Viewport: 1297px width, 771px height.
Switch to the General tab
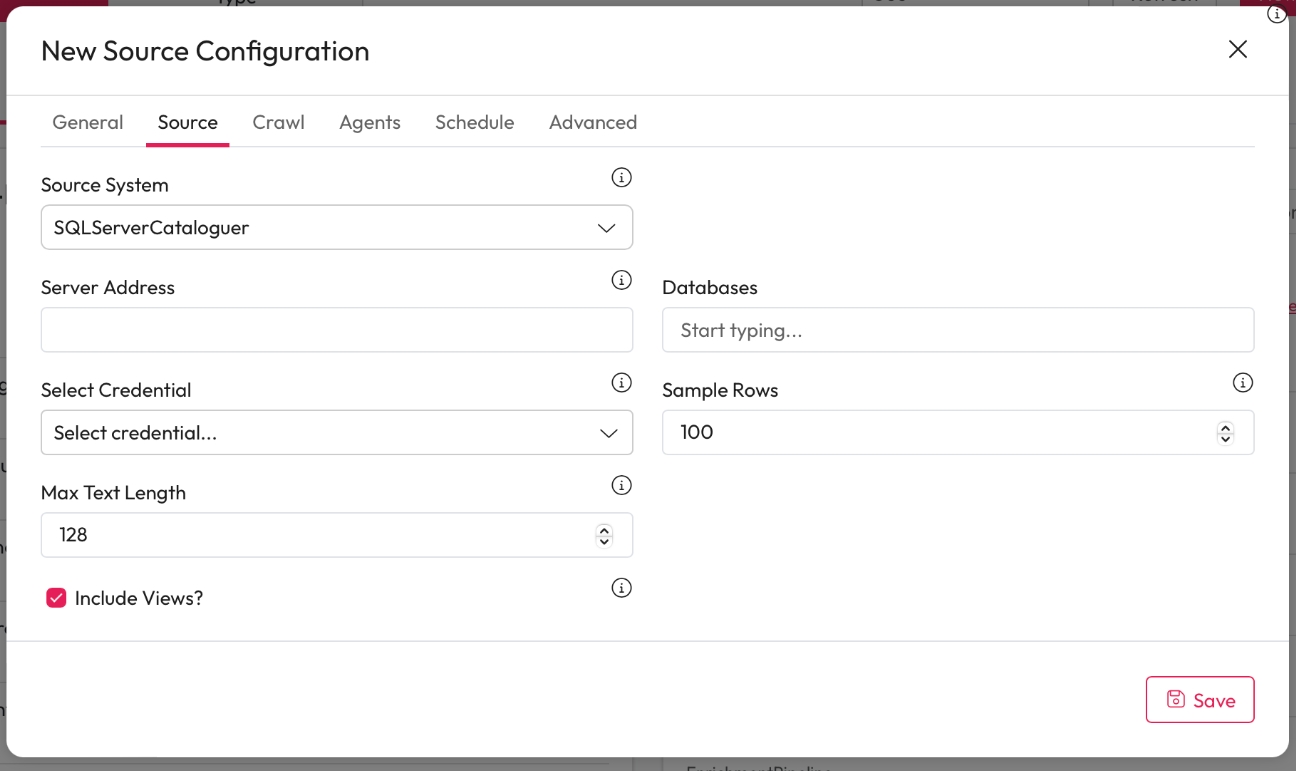[88, 122]
